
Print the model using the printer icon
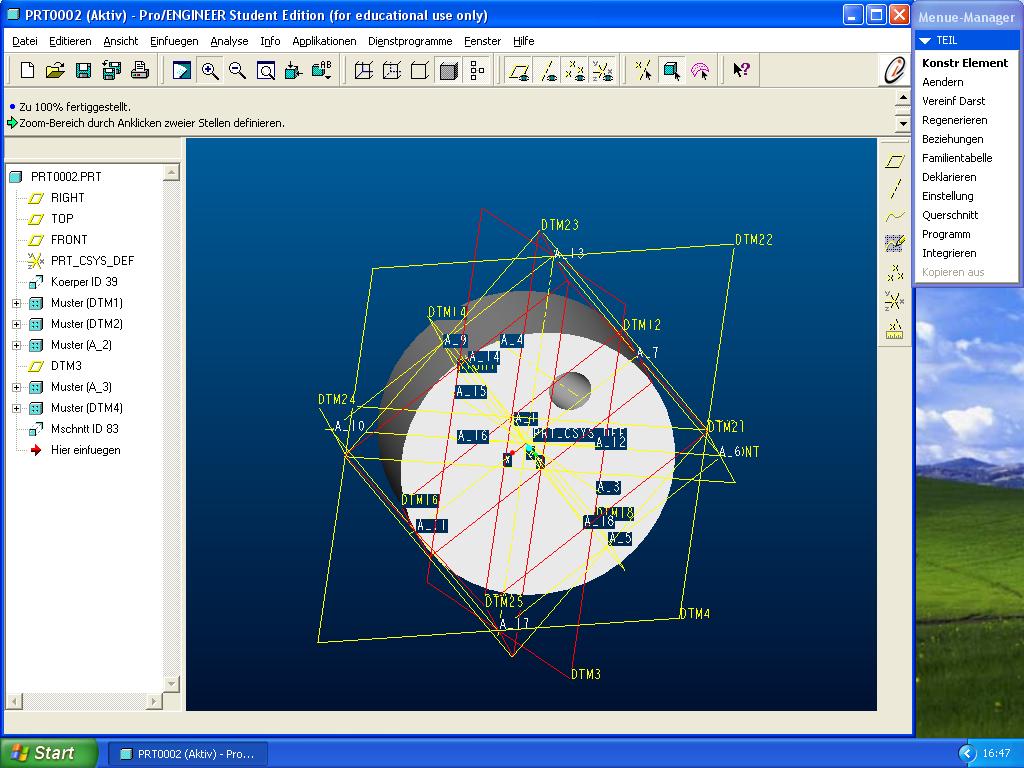pos(140,70)
